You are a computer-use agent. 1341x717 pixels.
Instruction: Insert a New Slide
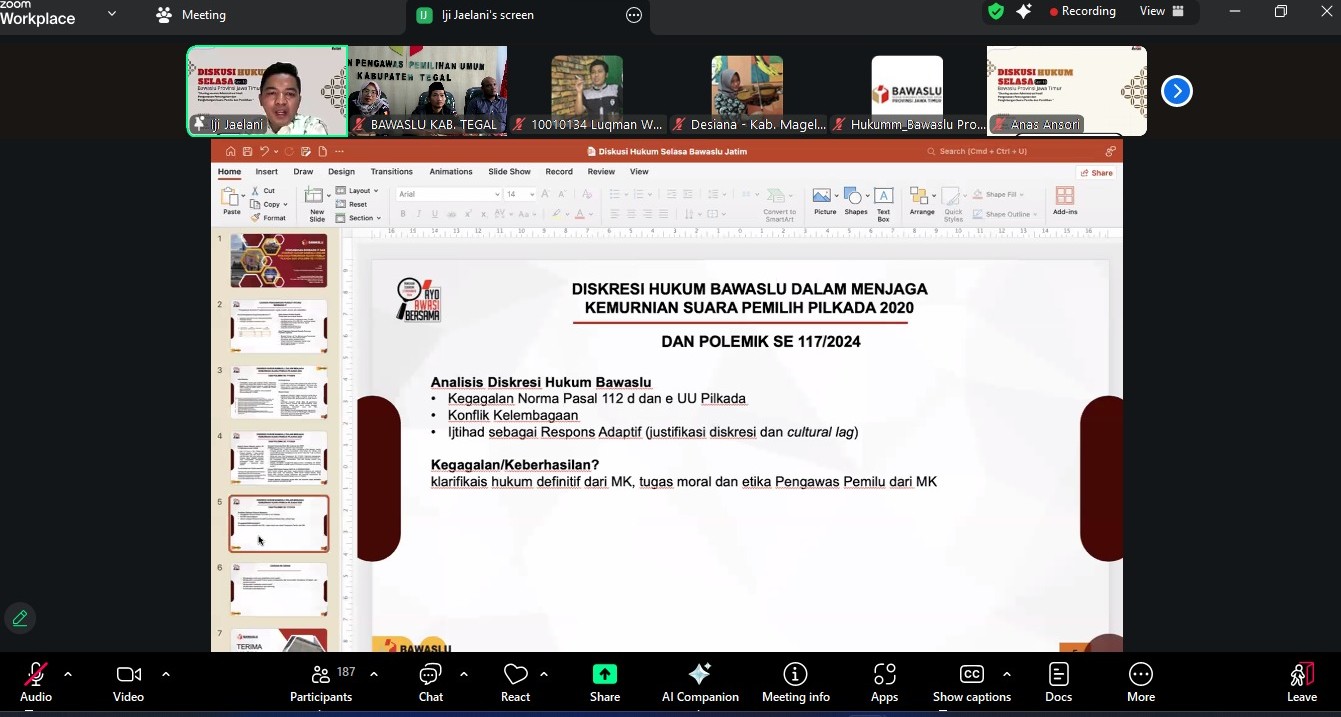(x=314, y=197)
